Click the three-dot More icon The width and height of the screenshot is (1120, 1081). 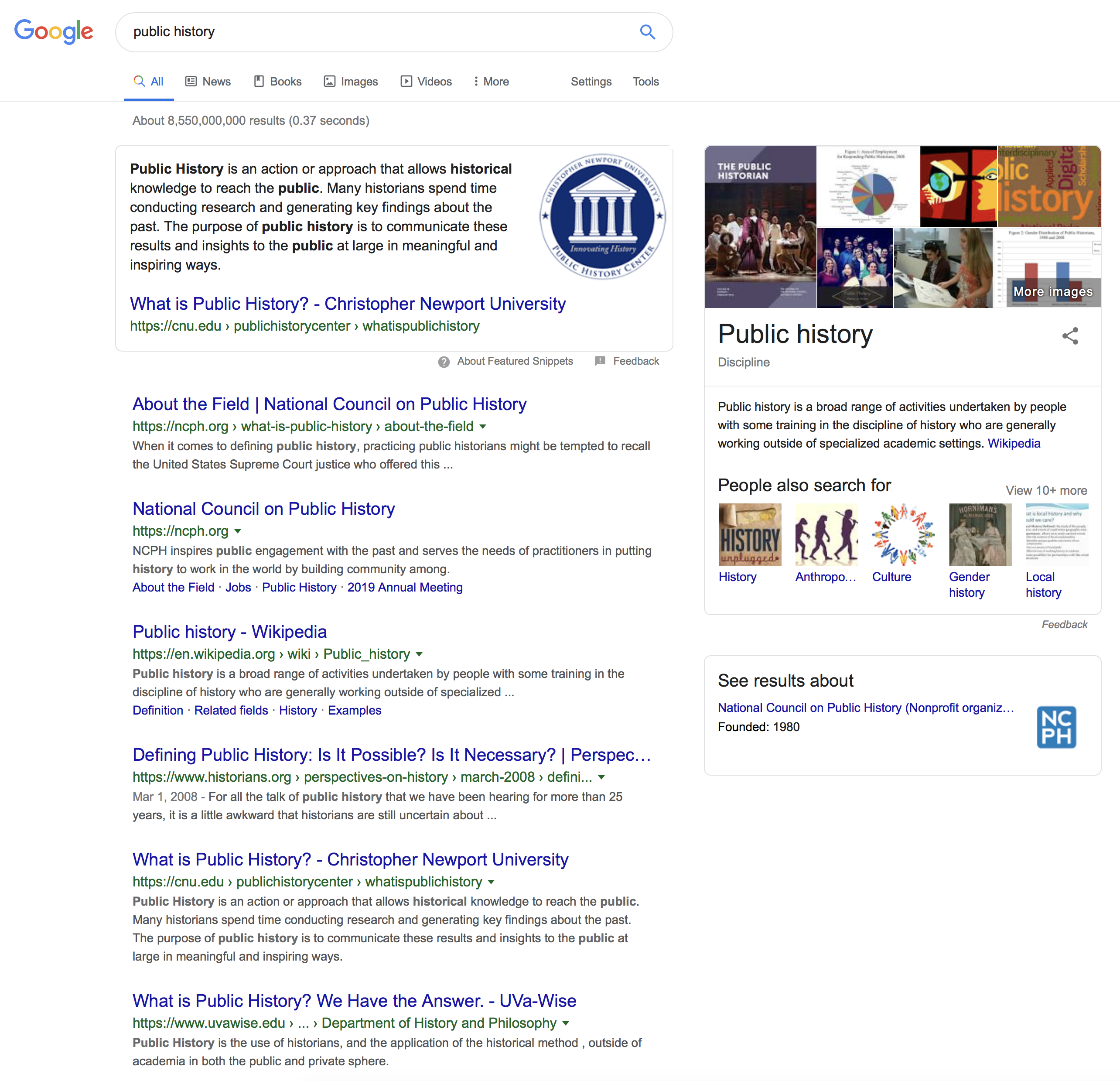tap(475, 81)
